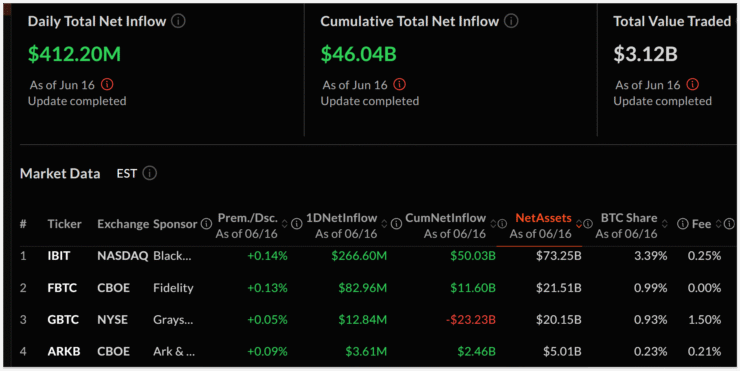Screen dimensions: 740x371
Task: Select the GBTC ticker entry
Action: tap(63, 320)
